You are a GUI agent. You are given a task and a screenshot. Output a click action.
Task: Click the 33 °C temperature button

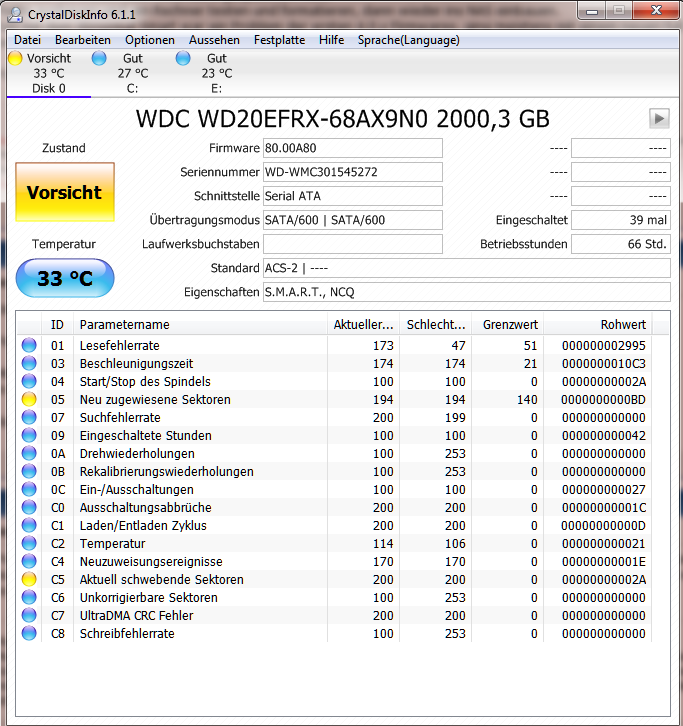[x=65, y=278]
